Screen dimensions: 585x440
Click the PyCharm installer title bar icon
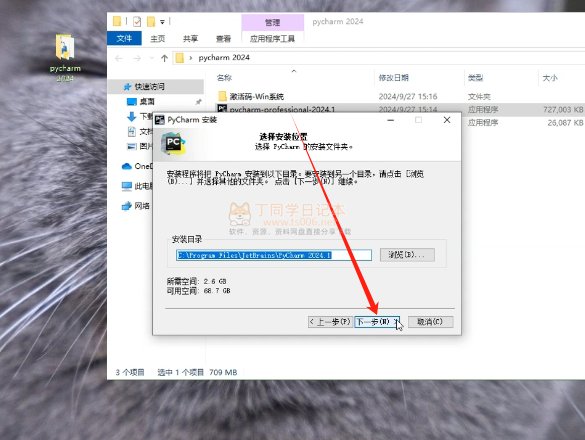(x=160, y=120)
